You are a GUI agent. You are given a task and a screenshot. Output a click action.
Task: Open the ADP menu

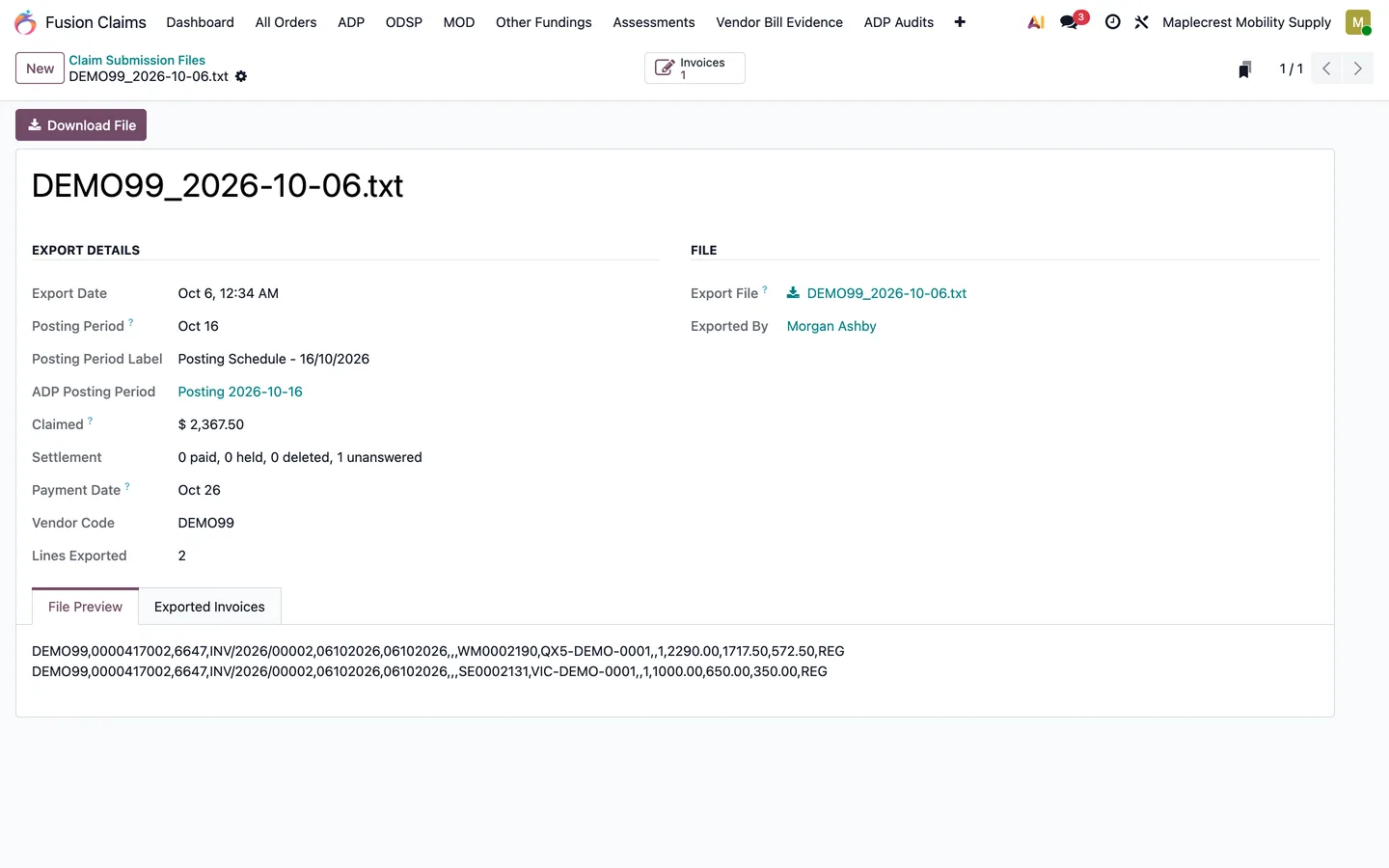351,22
